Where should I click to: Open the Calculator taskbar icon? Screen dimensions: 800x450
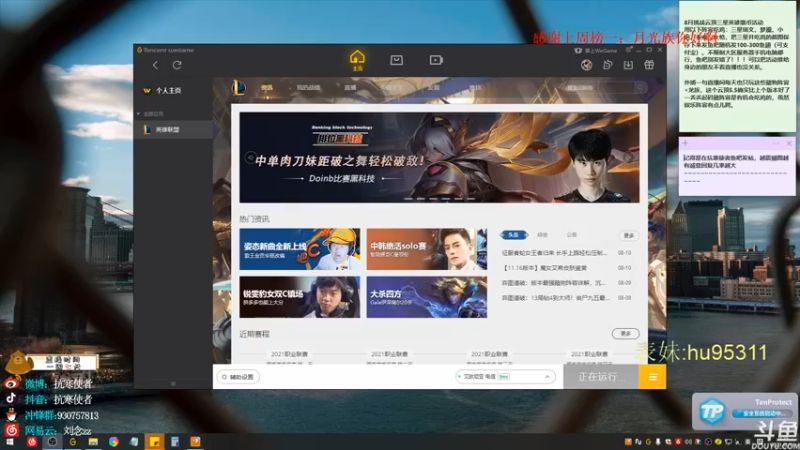(x=174, y=442)
